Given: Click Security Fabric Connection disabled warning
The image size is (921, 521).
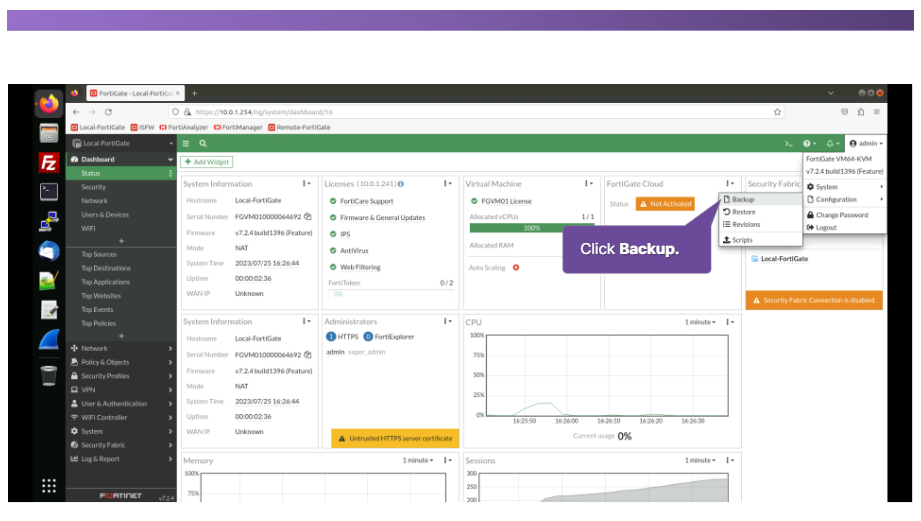Looking at the screenshot, I should (x=814, y=300).
